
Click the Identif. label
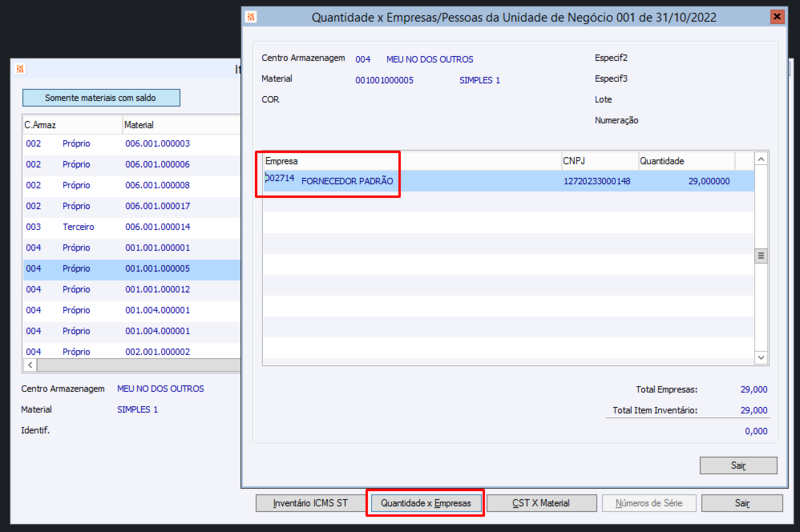point(35,430)
